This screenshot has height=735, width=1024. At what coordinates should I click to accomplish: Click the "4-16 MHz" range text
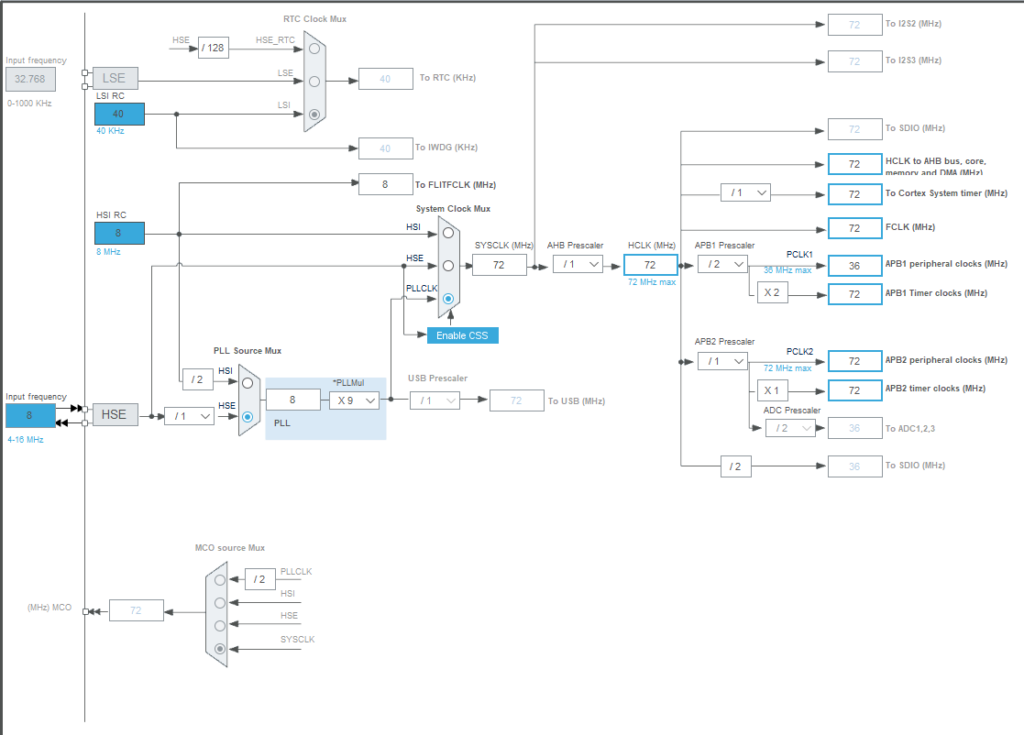tap(25, 440)
